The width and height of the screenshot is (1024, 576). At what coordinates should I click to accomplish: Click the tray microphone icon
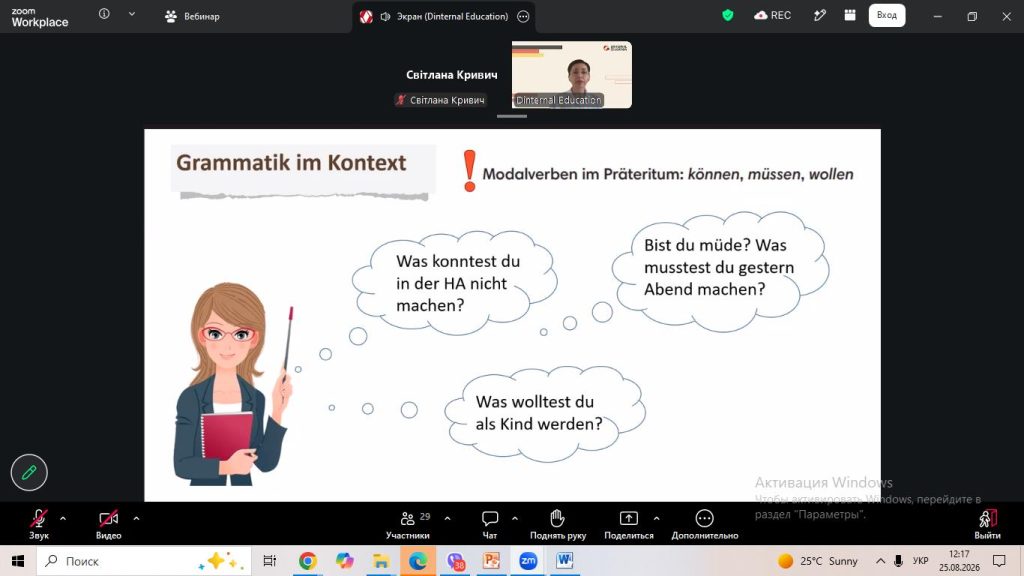pos(899,561)
